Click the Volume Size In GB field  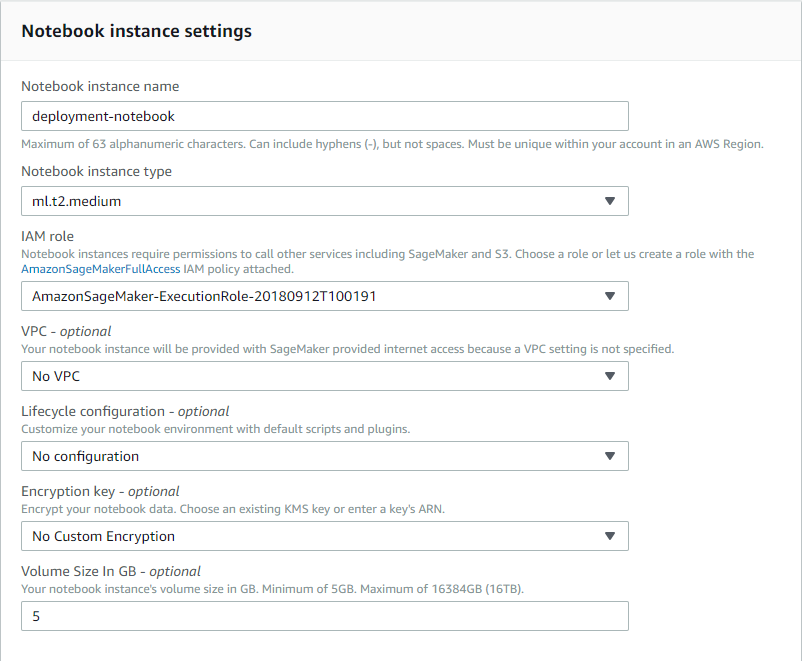pyautogui.click(x=325, y=616)
